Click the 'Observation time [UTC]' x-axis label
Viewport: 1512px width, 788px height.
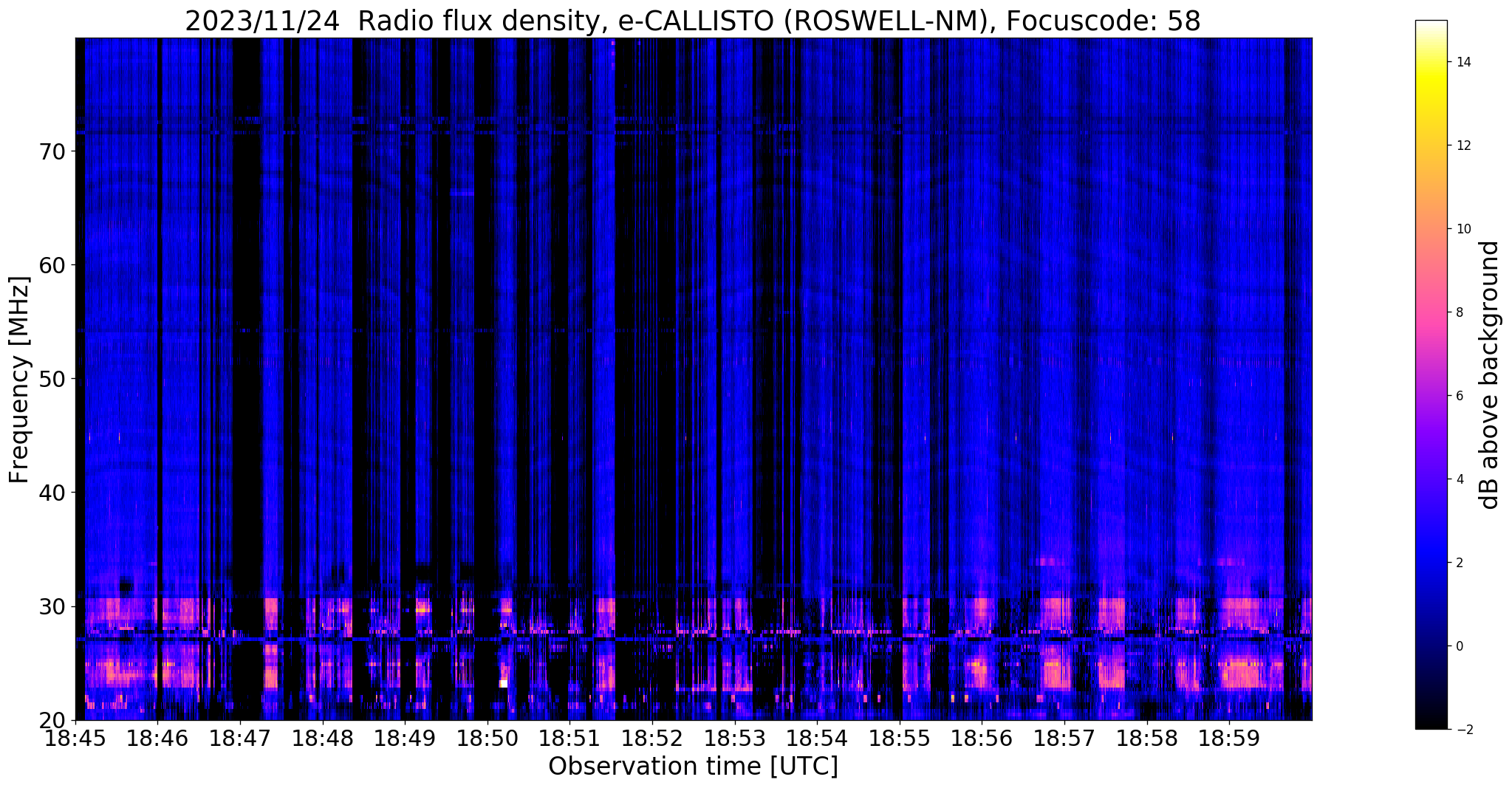click(693, 767)
